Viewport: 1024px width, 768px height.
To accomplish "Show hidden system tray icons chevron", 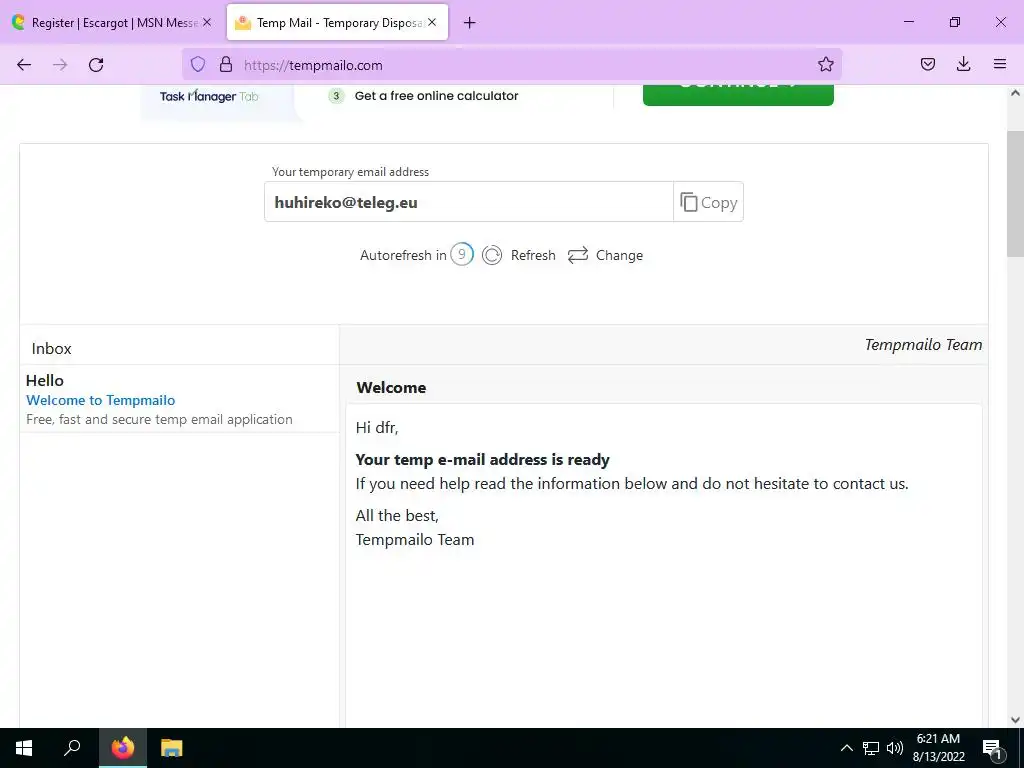I will [x=846, y=748].
